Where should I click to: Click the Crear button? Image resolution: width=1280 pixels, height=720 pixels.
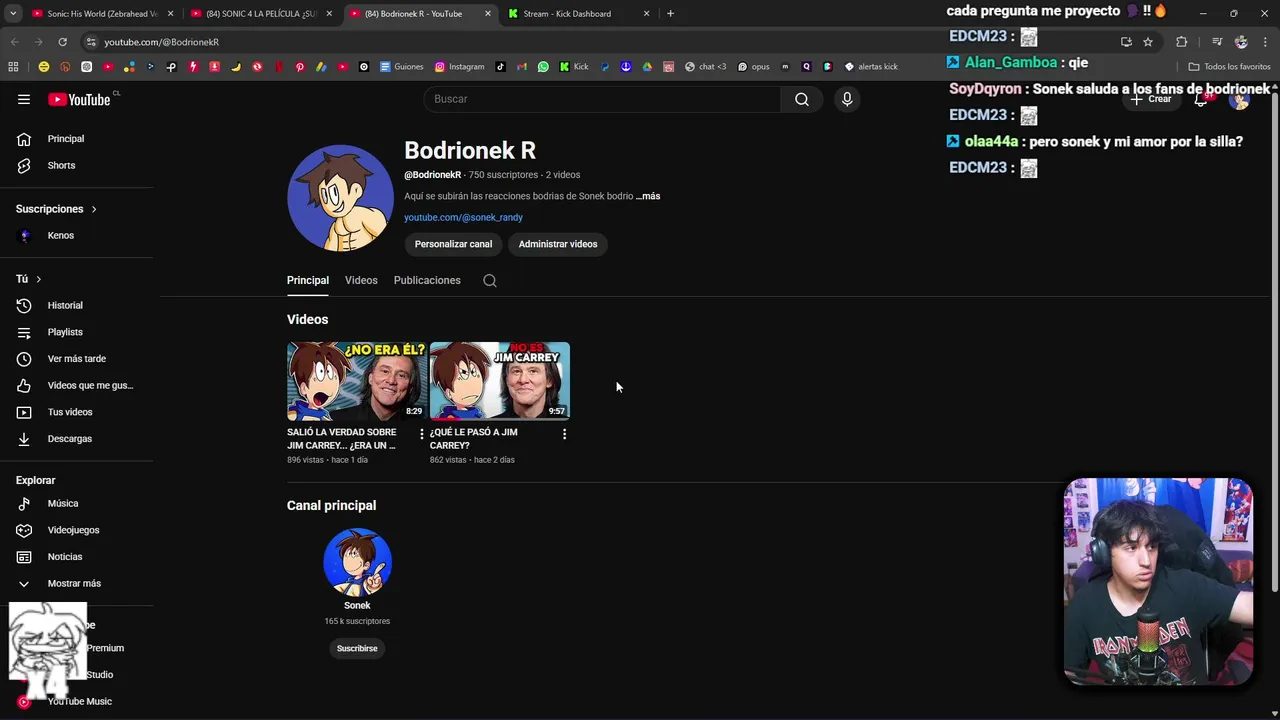tap(1152, 99)
